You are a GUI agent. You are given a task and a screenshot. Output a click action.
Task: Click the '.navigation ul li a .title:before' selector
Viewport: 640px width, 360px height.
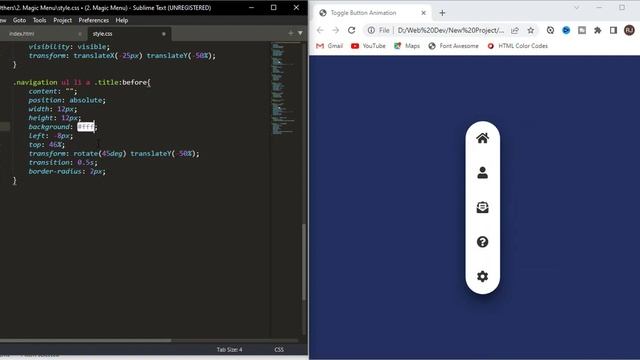tap(81, 82)
